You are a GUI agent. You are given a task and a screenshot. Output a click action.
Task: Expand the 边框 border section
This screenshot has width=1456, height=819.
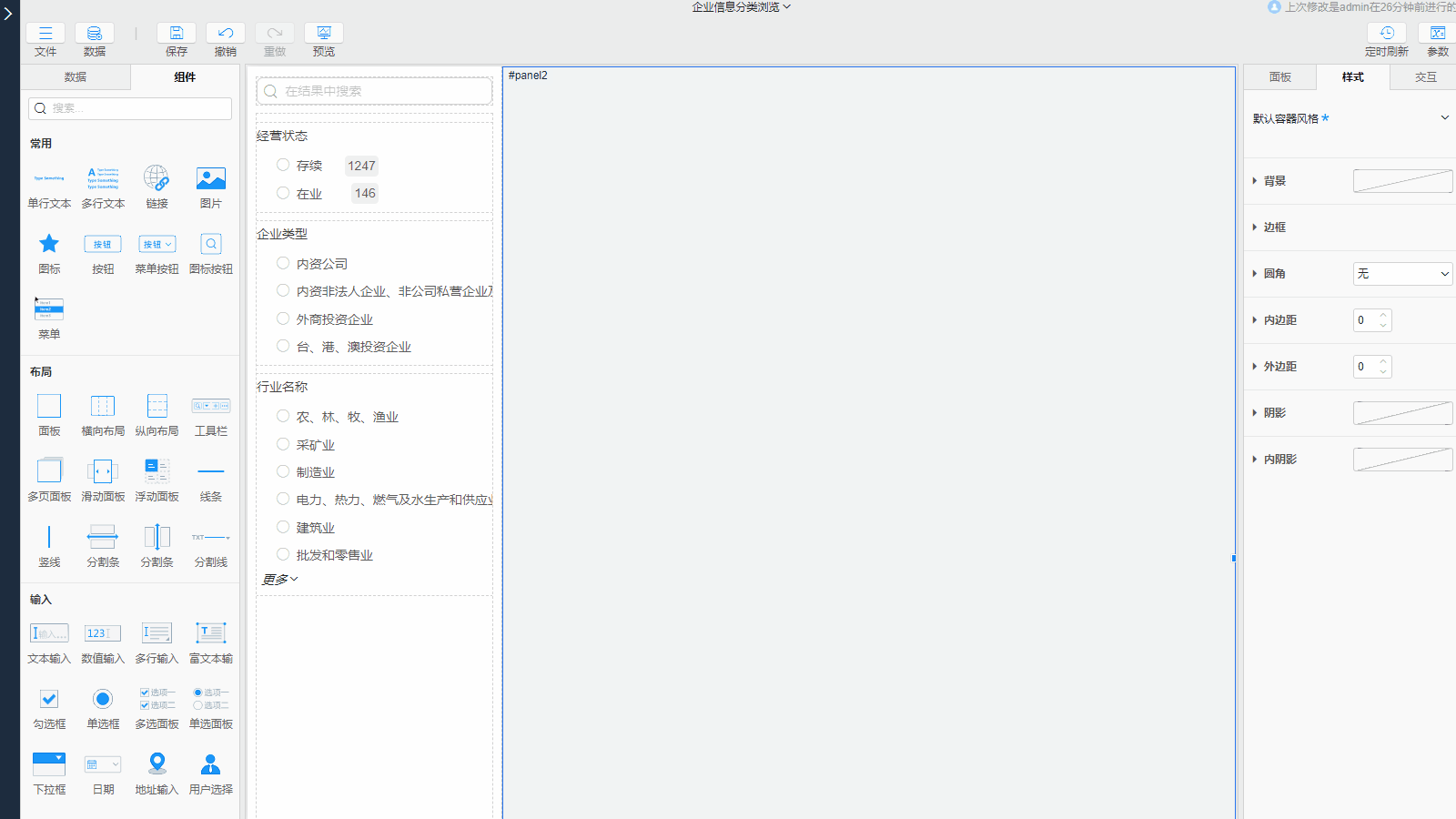point(1255,227)
